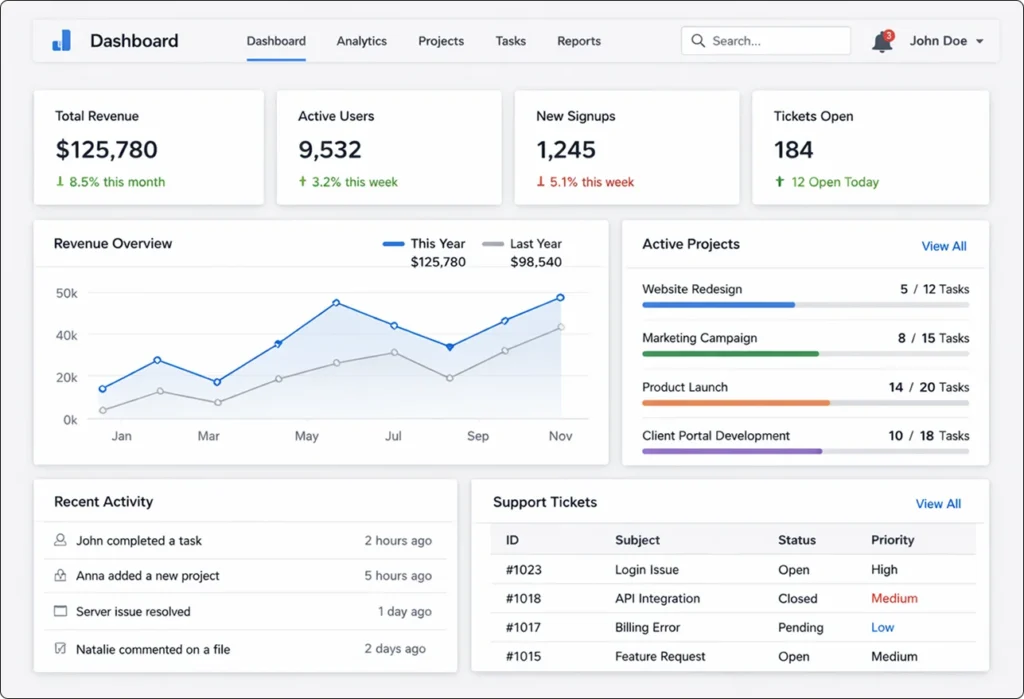Viewport: 1024px width, 699px height.
Task: Click the blue Dashboard logo icon
Action: 62,41
